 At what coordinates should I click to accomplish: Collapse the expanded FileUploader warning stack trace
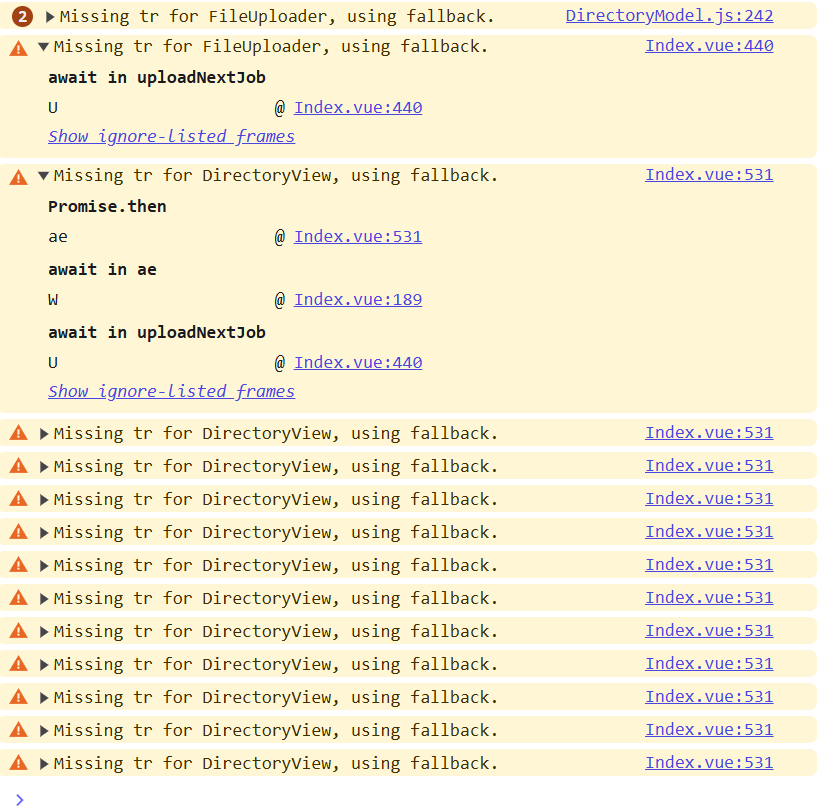pos(43,46)
